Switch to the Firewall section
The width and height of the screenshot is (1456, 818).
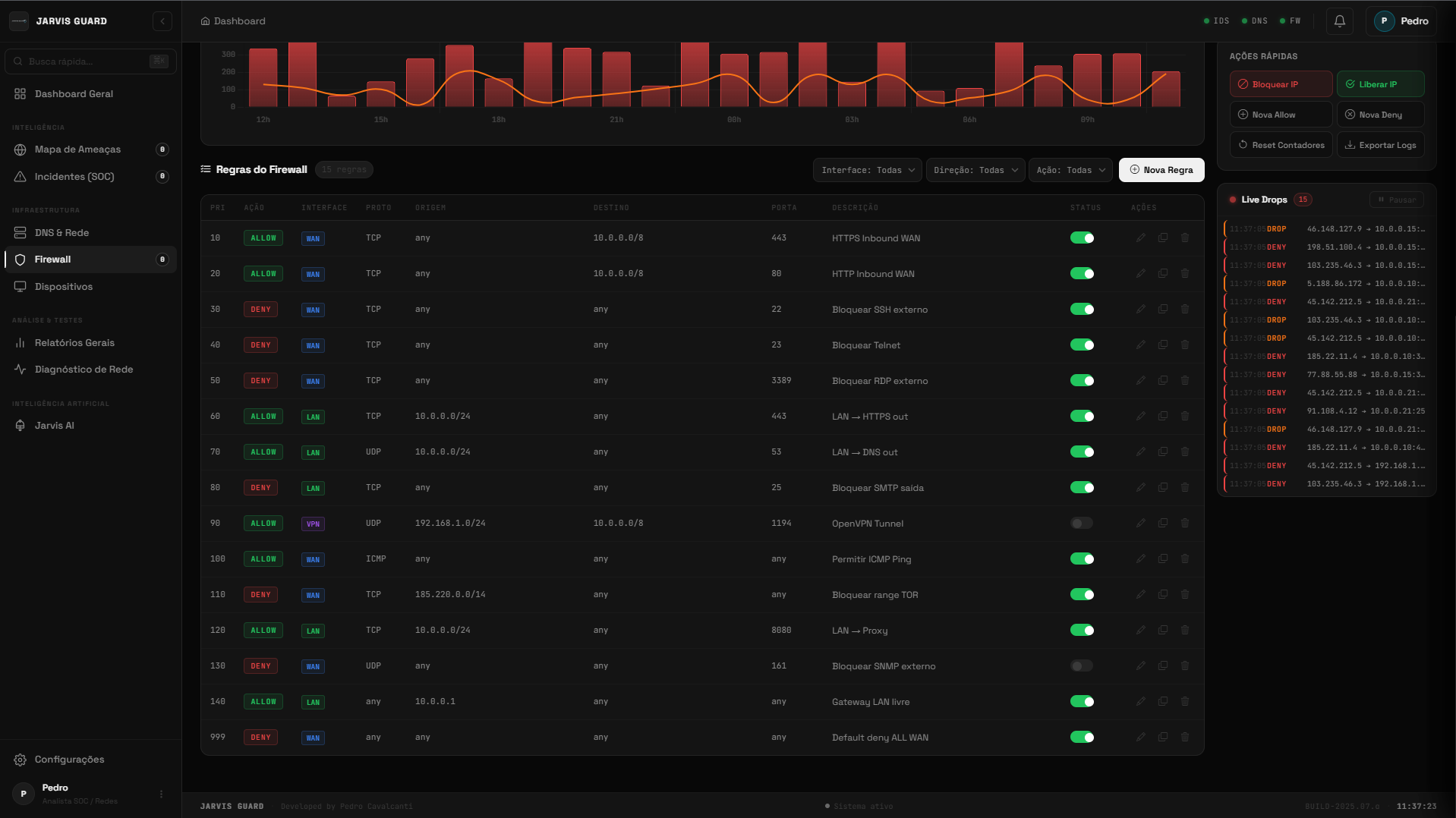point(52,259)
